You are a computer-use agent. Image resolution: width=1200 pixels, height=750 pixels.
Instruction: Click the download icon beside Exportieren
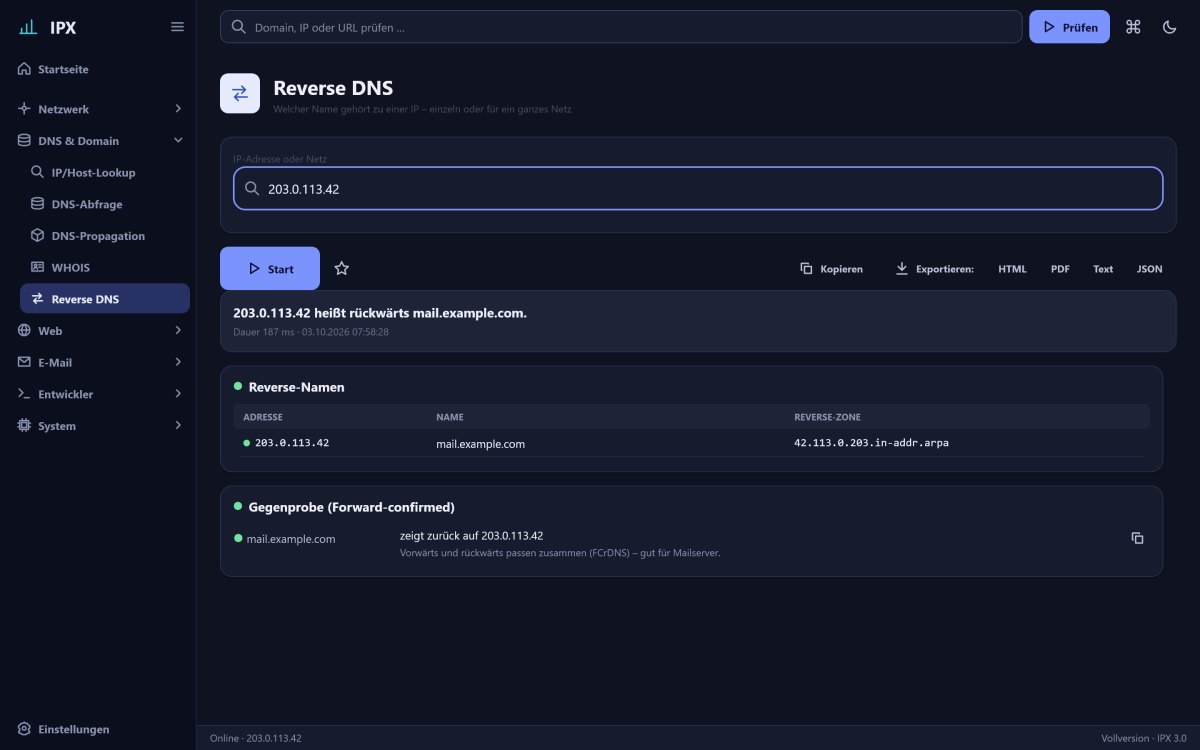[901, 268]
